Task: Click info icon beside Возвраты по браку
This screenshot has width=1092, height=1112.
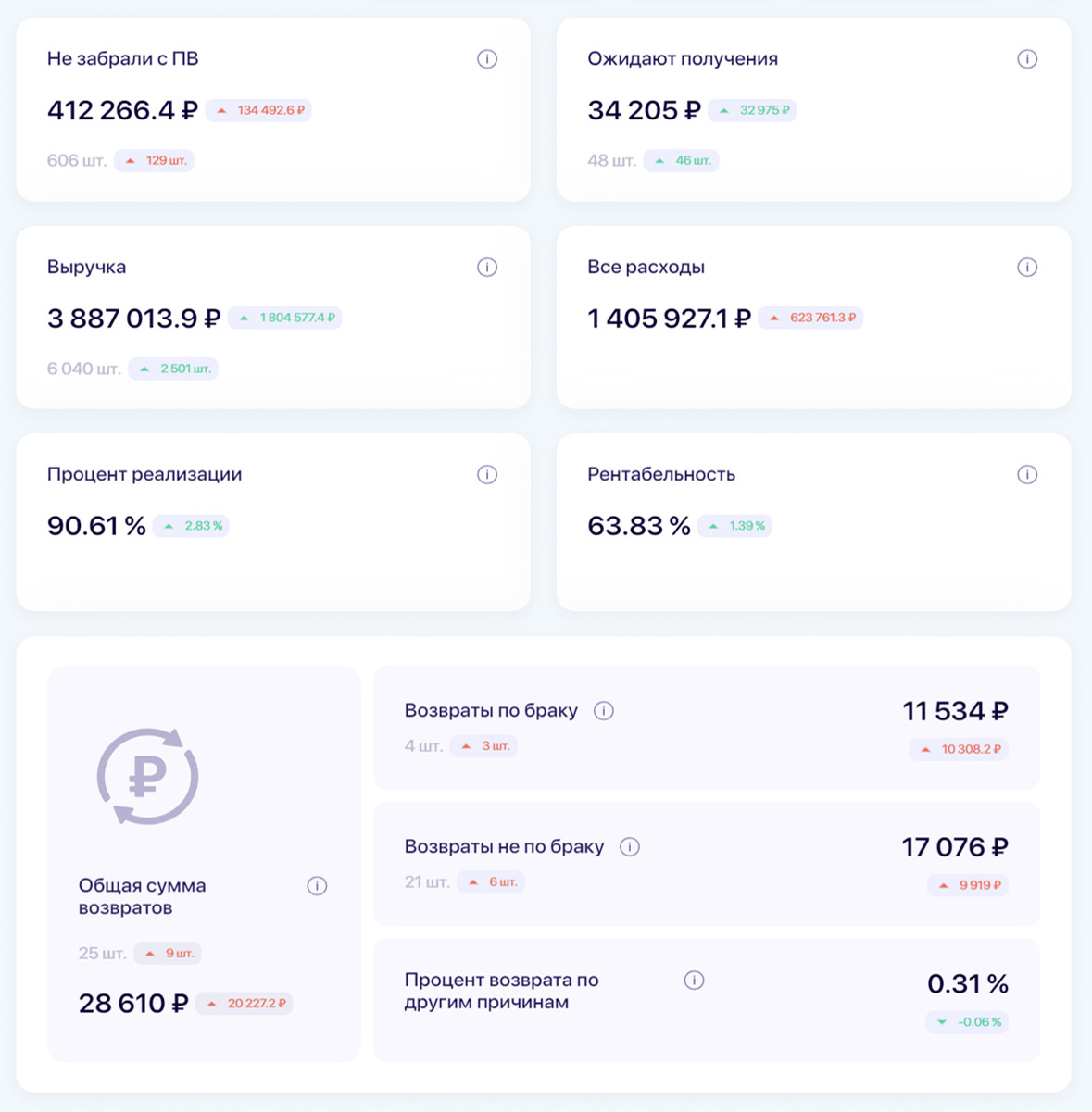Action: tap(604, 711)
